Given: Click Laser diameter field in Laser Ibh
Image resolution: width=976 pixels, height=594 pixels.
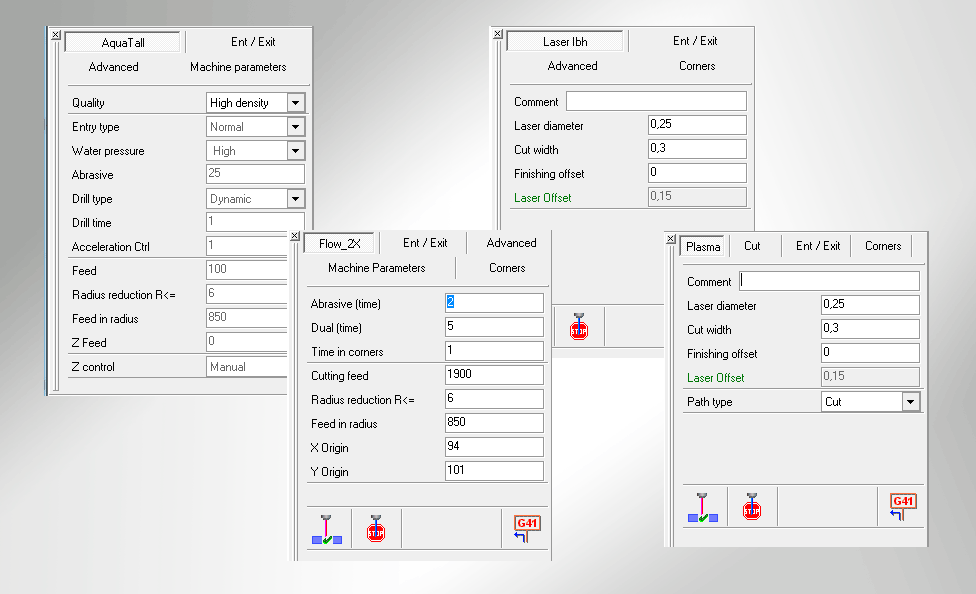Looking at the screenshot, I should [697, 125].
